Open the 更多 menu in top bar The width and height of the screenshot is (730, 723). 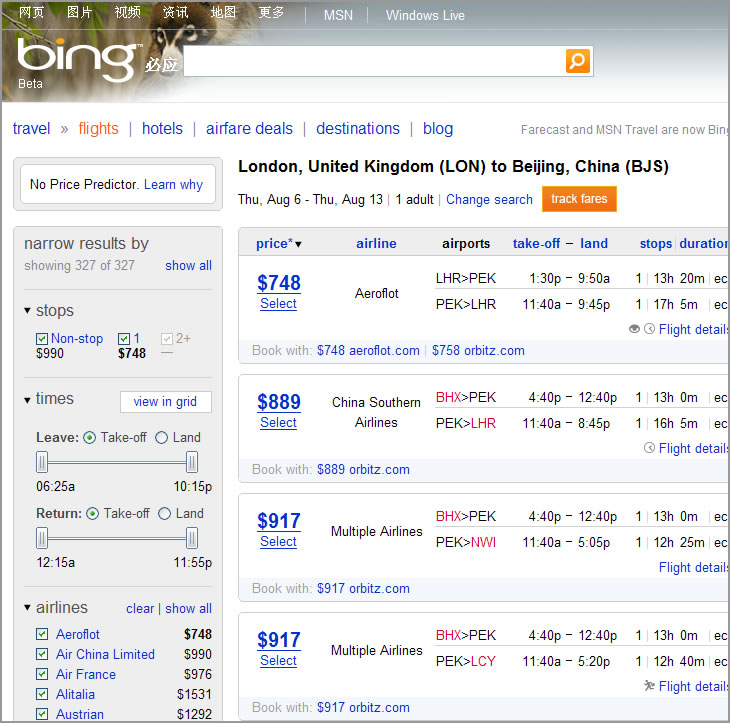pyautogui.click(x=271, y=12)
